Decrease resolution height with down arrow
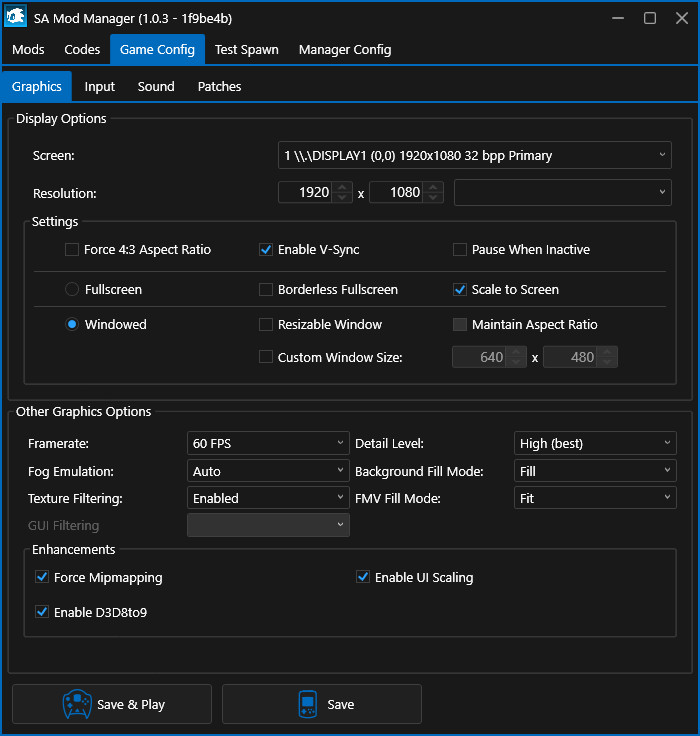The height and width of the screenshot is (736, 700). click(433, 198)
